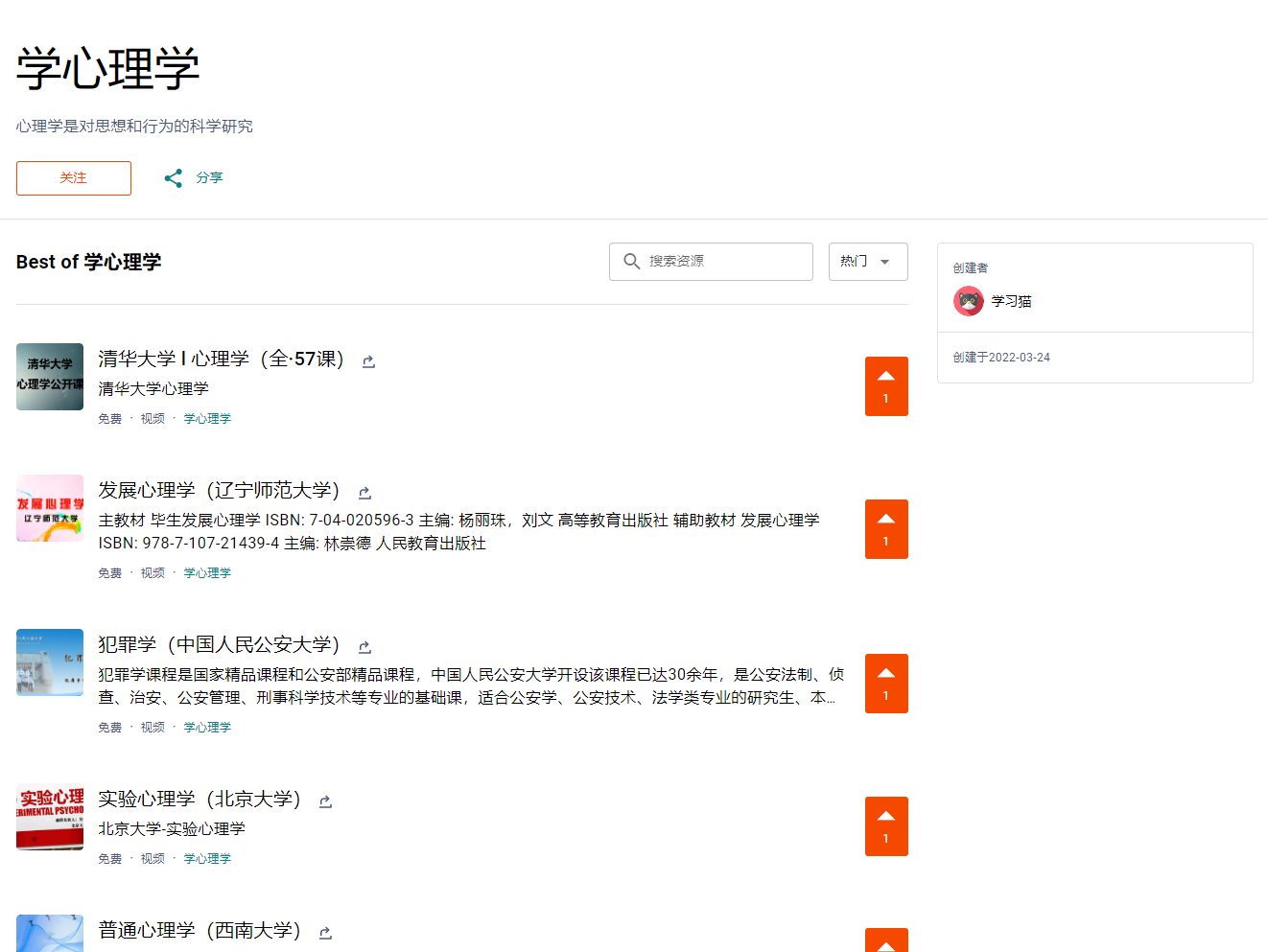Open the 实验心理学 course thumbnail
This screenshot has width=1268, height=952.
click(50, 817)
